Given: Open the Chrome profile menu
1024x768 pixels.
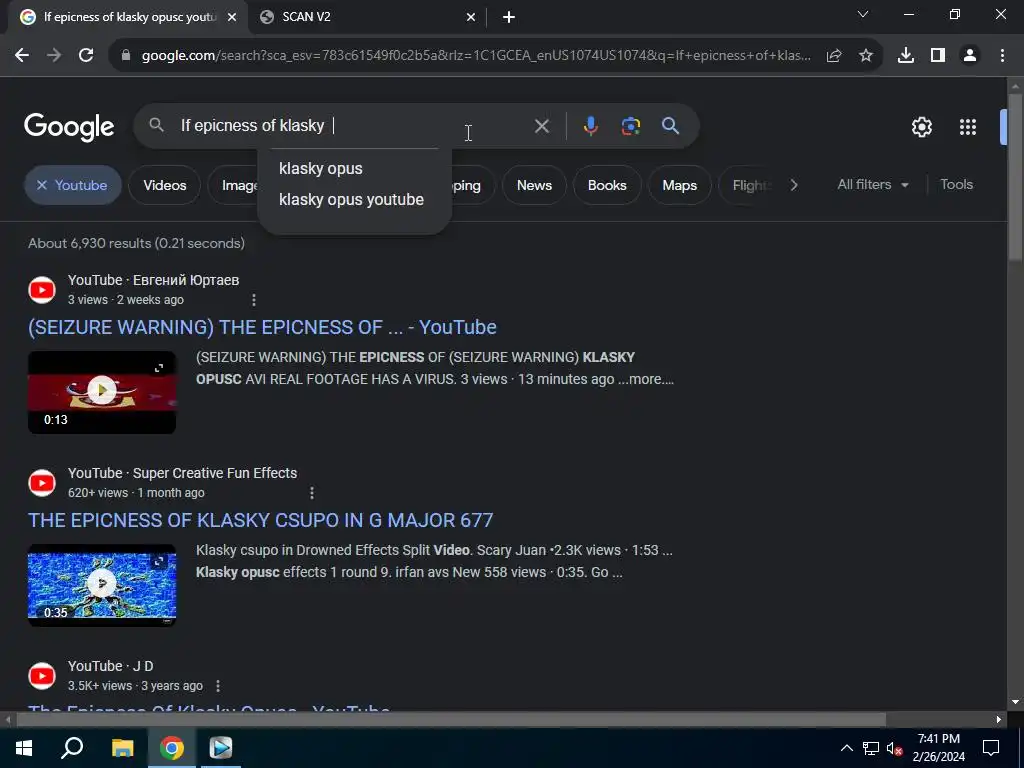Looking at the screenshot, I should pyautogui.click(x=970, y=56).
